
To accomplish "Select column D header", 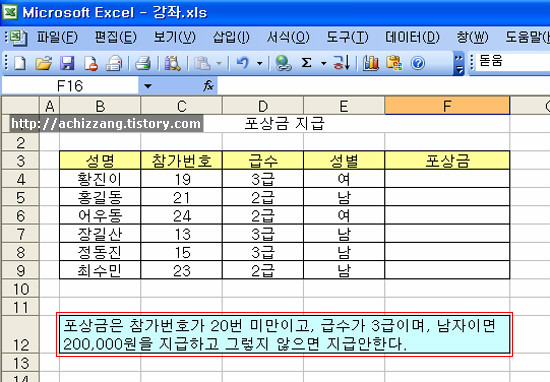I will (x=263, y=106).
